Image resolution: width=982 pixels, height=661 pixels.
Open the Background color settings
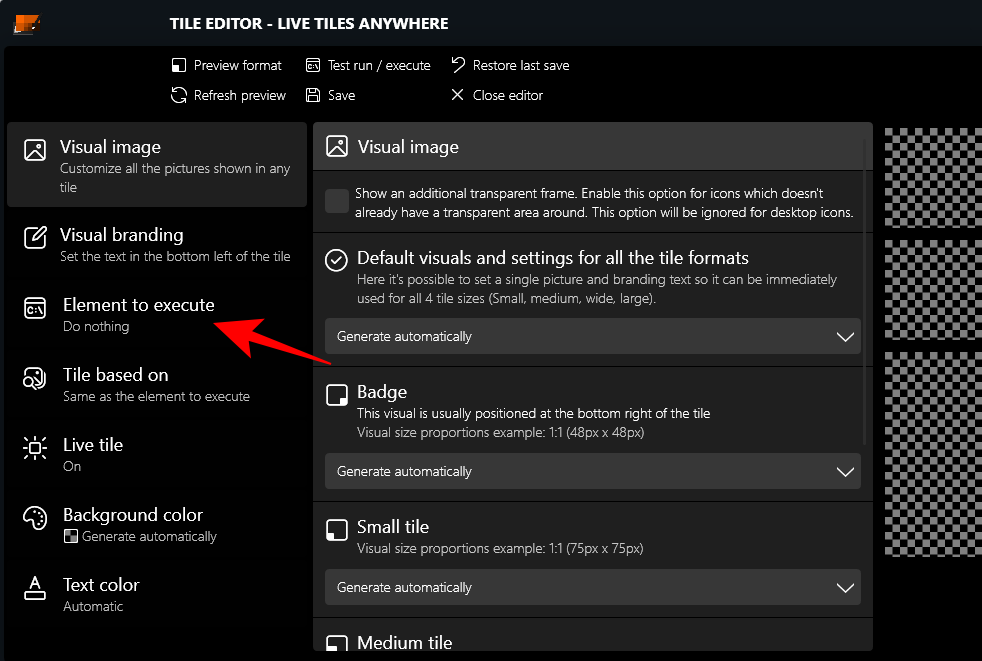(x=156, y=525)
